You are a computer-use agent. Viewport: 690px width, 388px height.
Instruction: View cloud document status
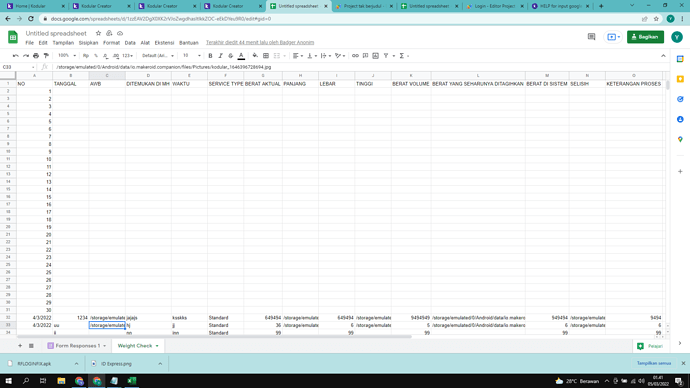click(x=120, y=33)
